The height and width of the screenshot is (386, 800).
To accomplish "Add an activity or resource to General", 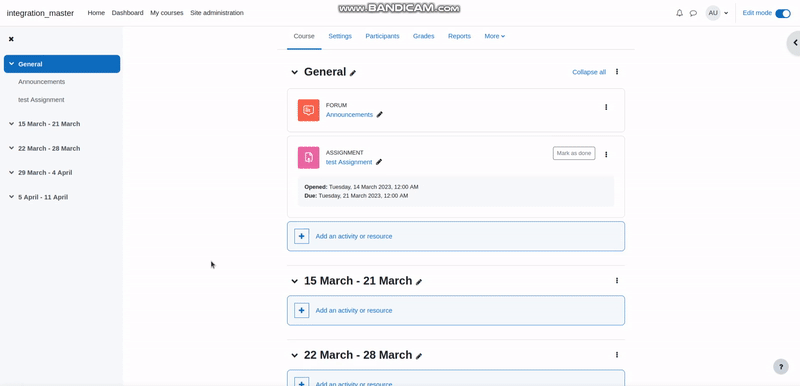I will 456,236.
